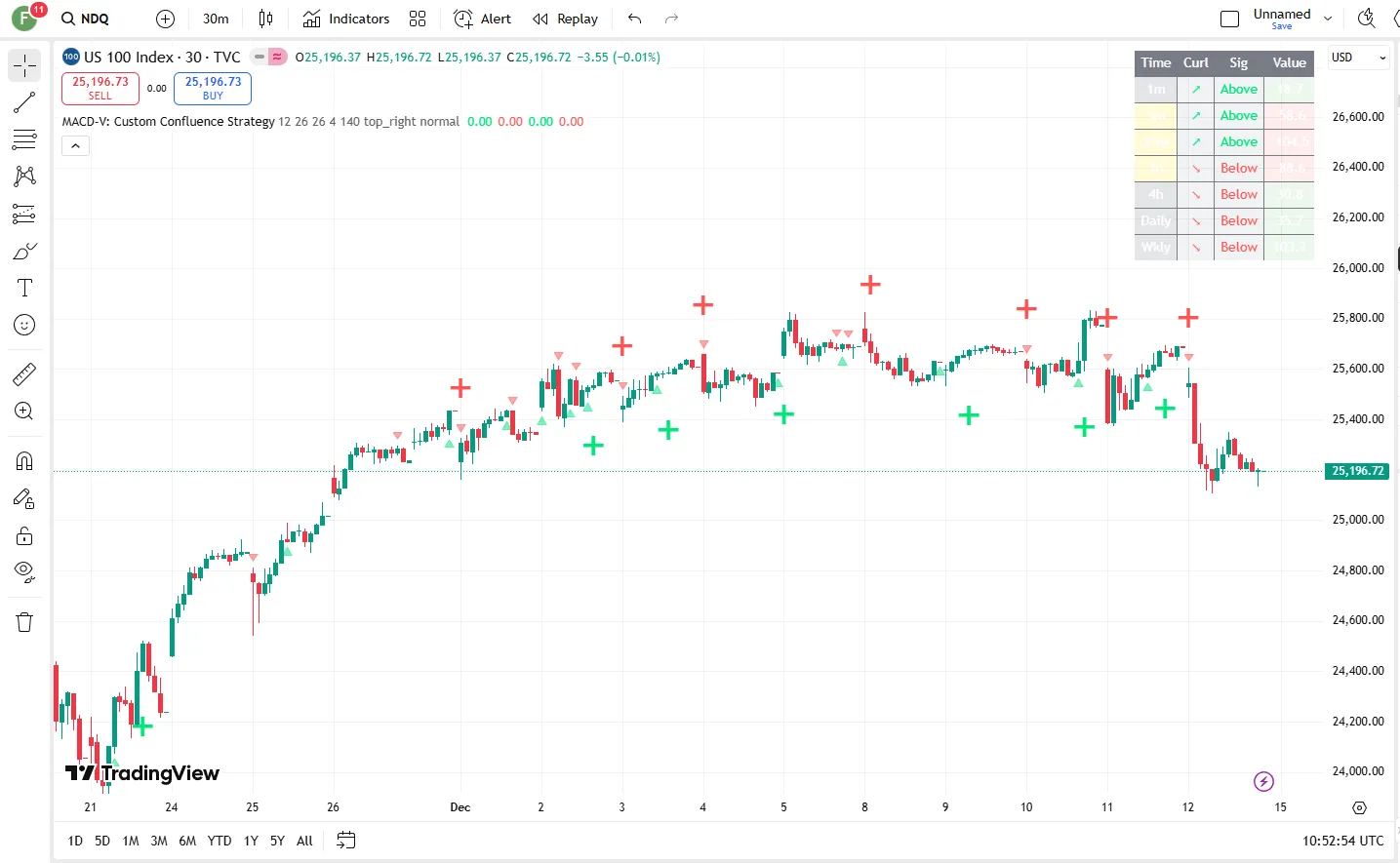1400x863 pixels.
Task: Toggle lock all drawing tools
Action: [24, 536]
